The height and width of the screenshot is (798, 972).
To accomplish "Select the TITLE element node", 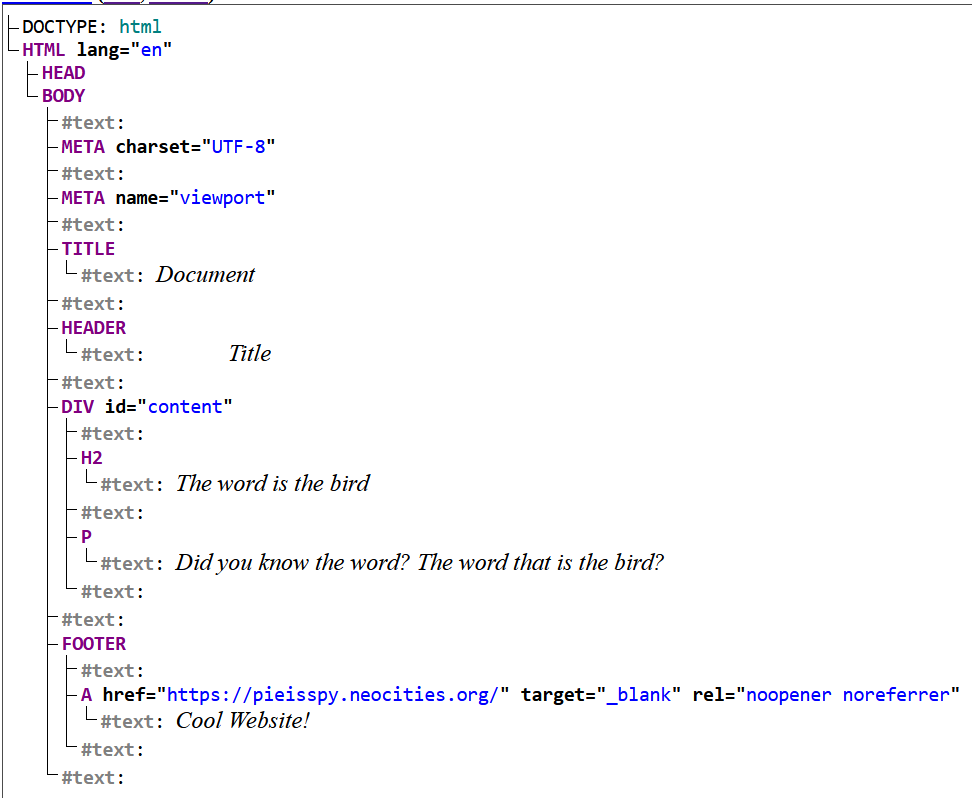I will tap(88, 249).
